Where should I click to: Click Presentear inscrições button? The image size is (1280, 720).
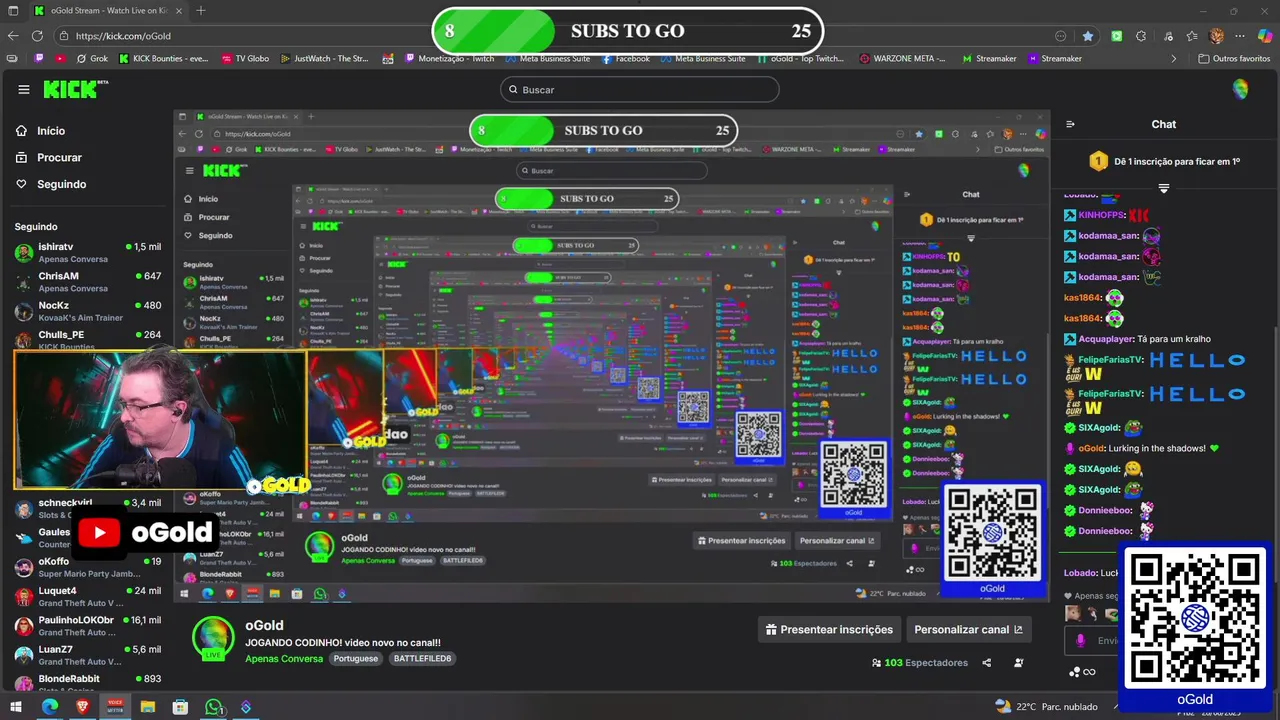point(829,629)
